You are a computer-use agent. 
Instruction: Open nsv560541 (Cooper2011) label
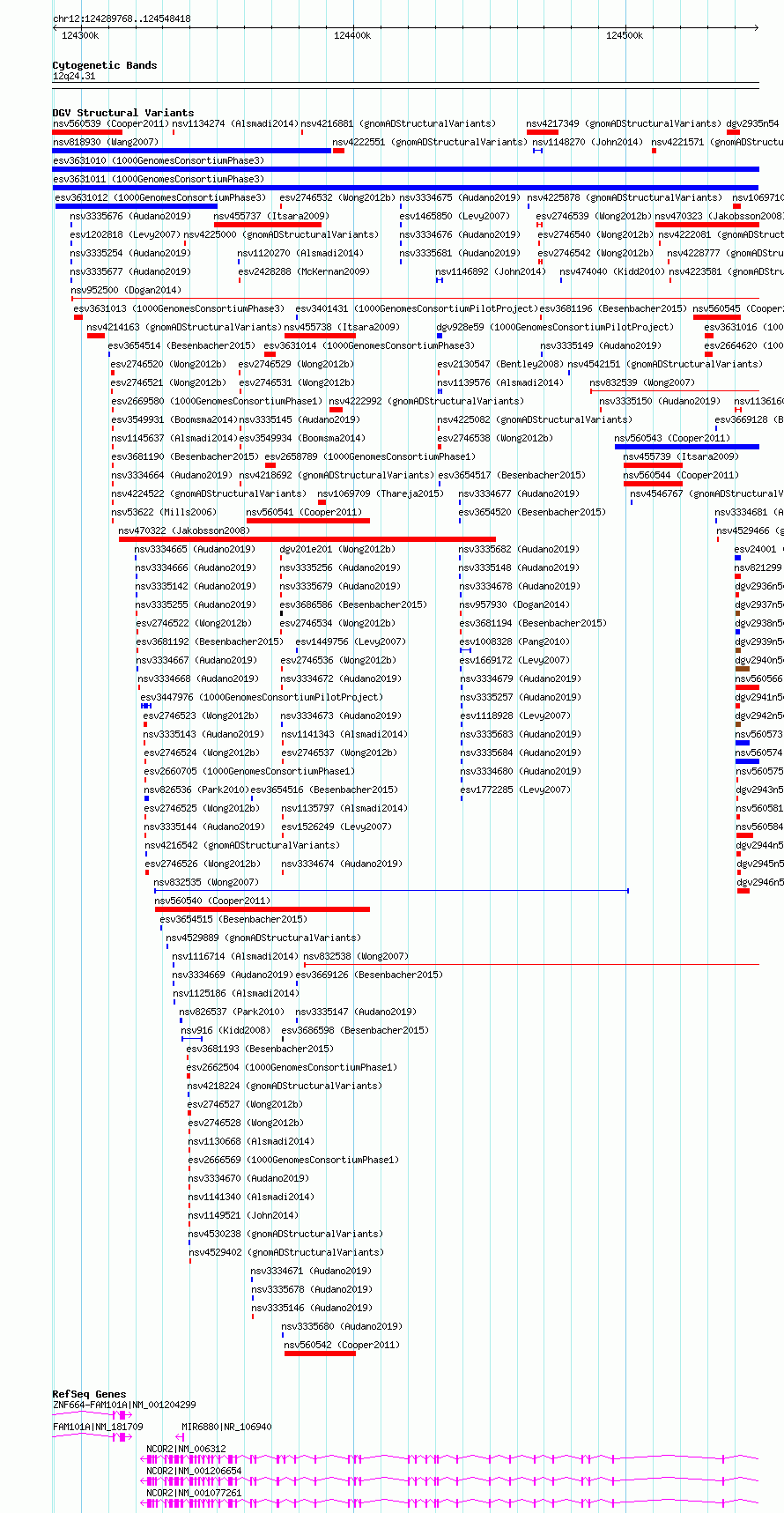click(x=304, y=513)
